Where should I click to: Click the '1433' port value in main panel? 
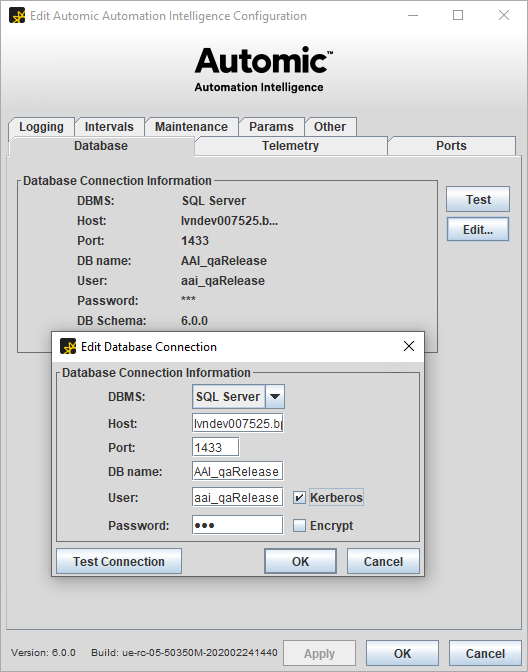(x=195, y=240)
